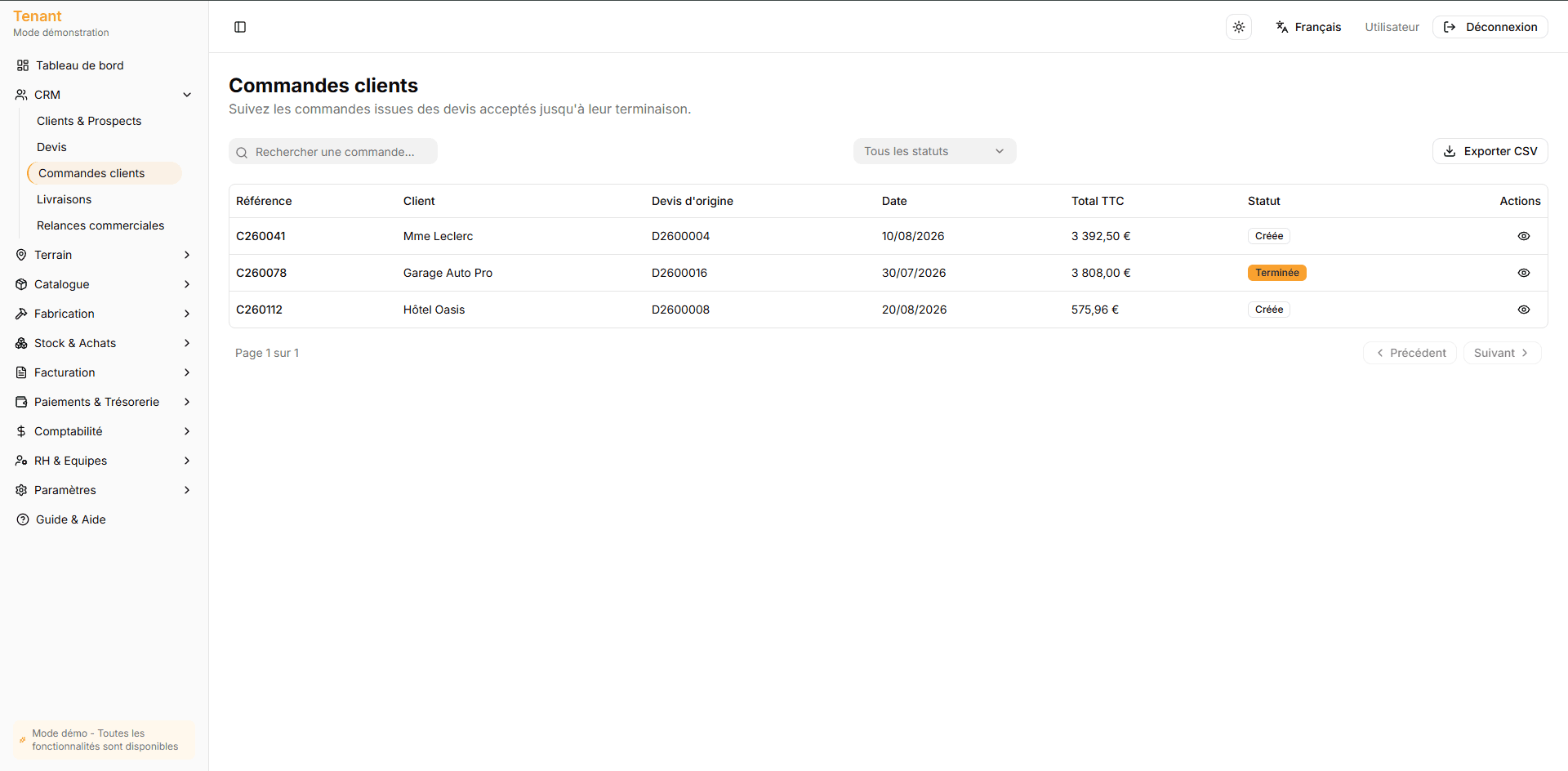
Task: Switch theme with the sun icon
Action: click(1239, 27)
